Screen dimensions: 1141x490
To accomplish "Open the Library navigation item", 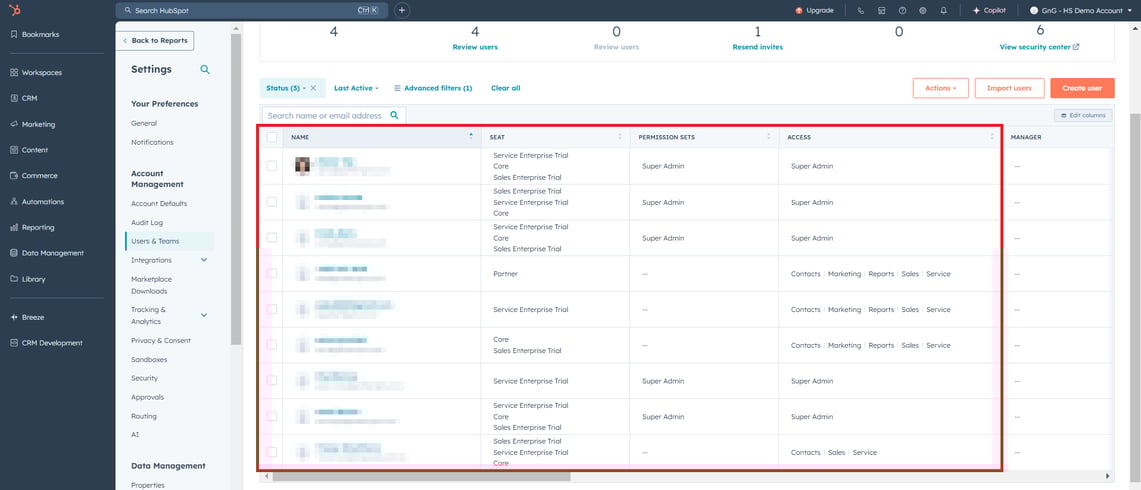I will (33, 279).
